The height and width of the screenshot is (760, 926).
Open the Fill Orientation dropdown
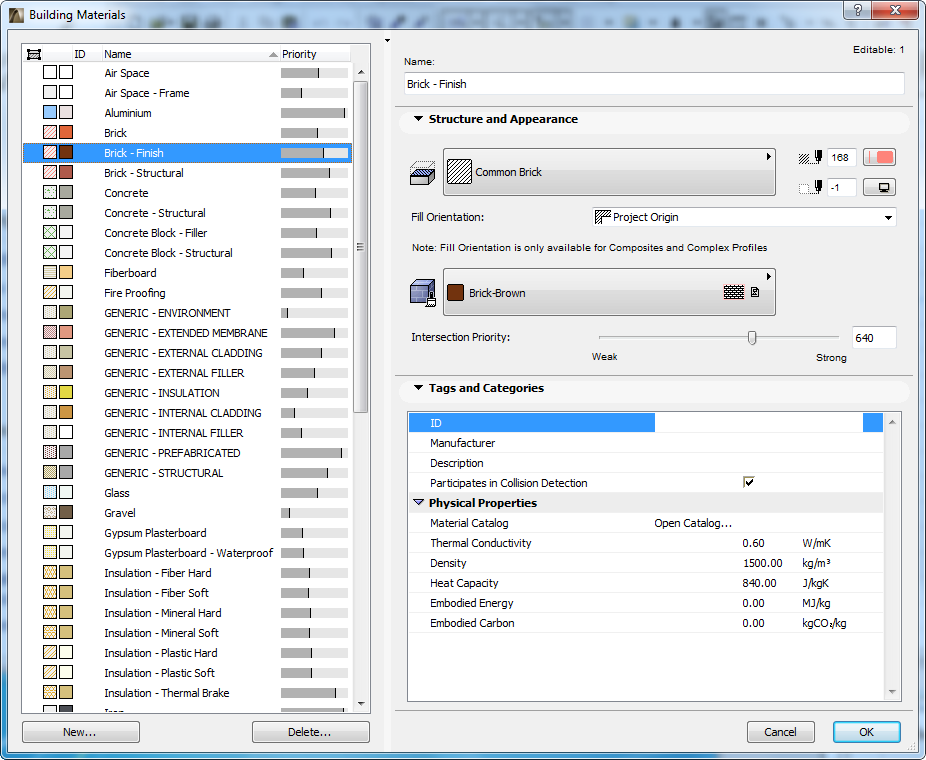click(744, 217)
